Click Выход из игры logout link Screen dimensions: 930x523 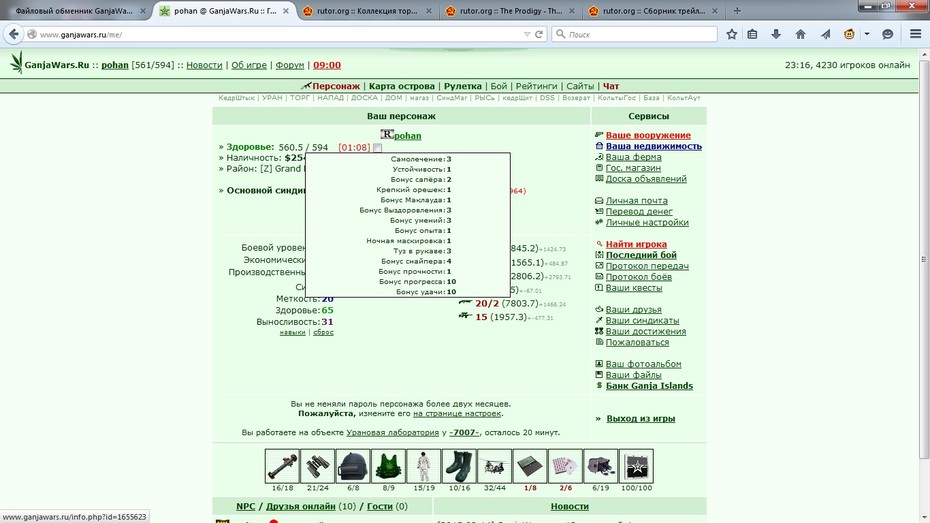[641, 419]
